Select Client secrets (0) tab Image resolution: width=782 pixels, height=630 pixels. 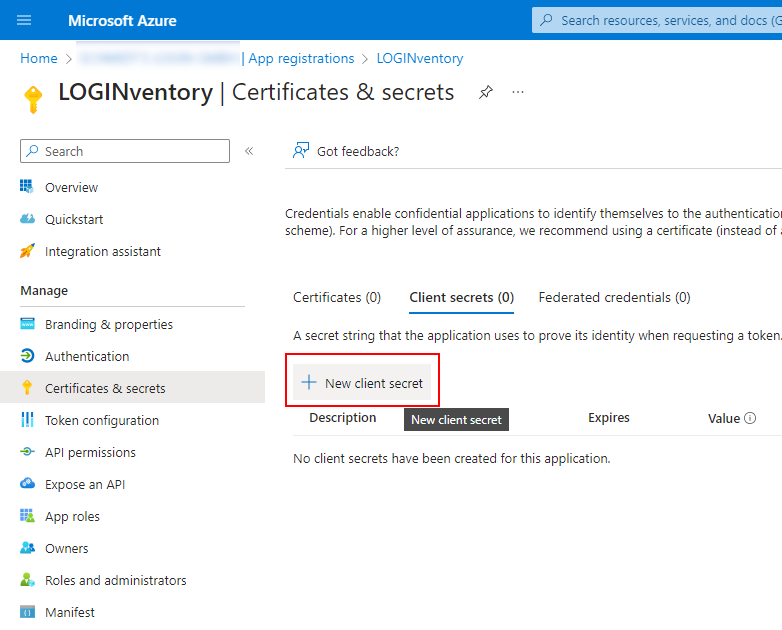pos(461,298)
